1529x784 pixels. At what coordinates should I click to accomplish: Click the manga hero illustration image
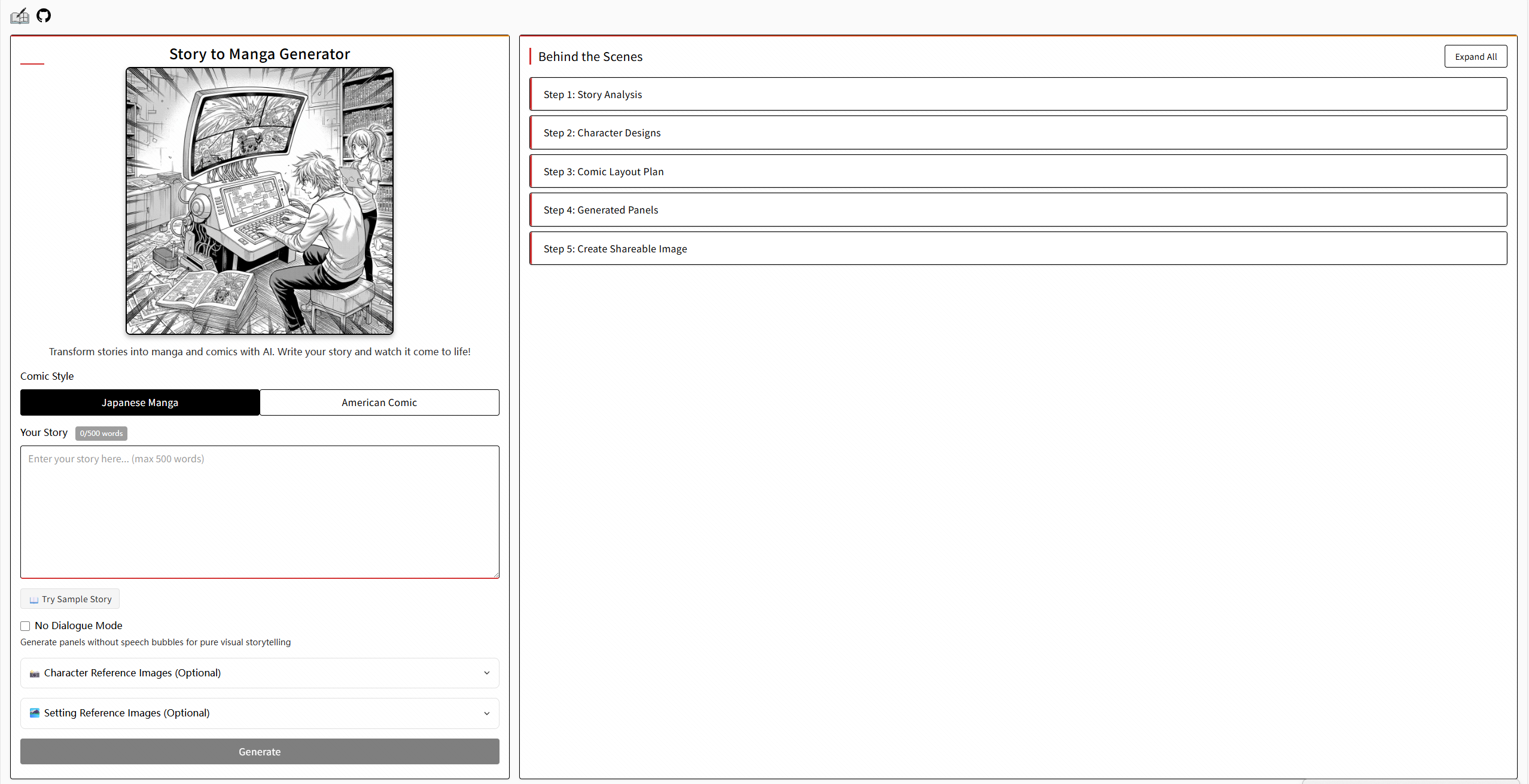(x=260, y=201)
